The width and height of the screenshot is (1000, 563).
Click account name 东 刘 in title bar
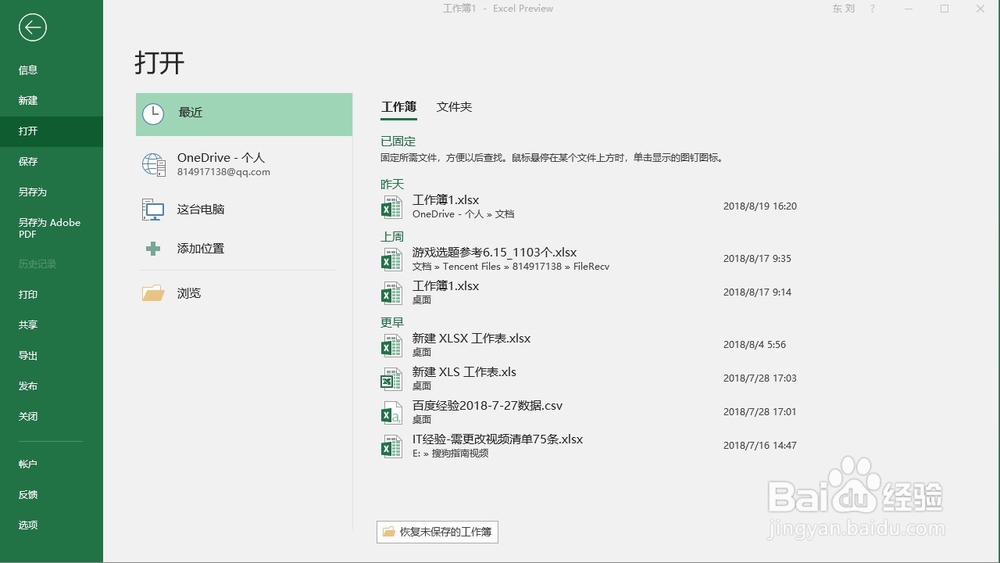[x=843, y=9]
